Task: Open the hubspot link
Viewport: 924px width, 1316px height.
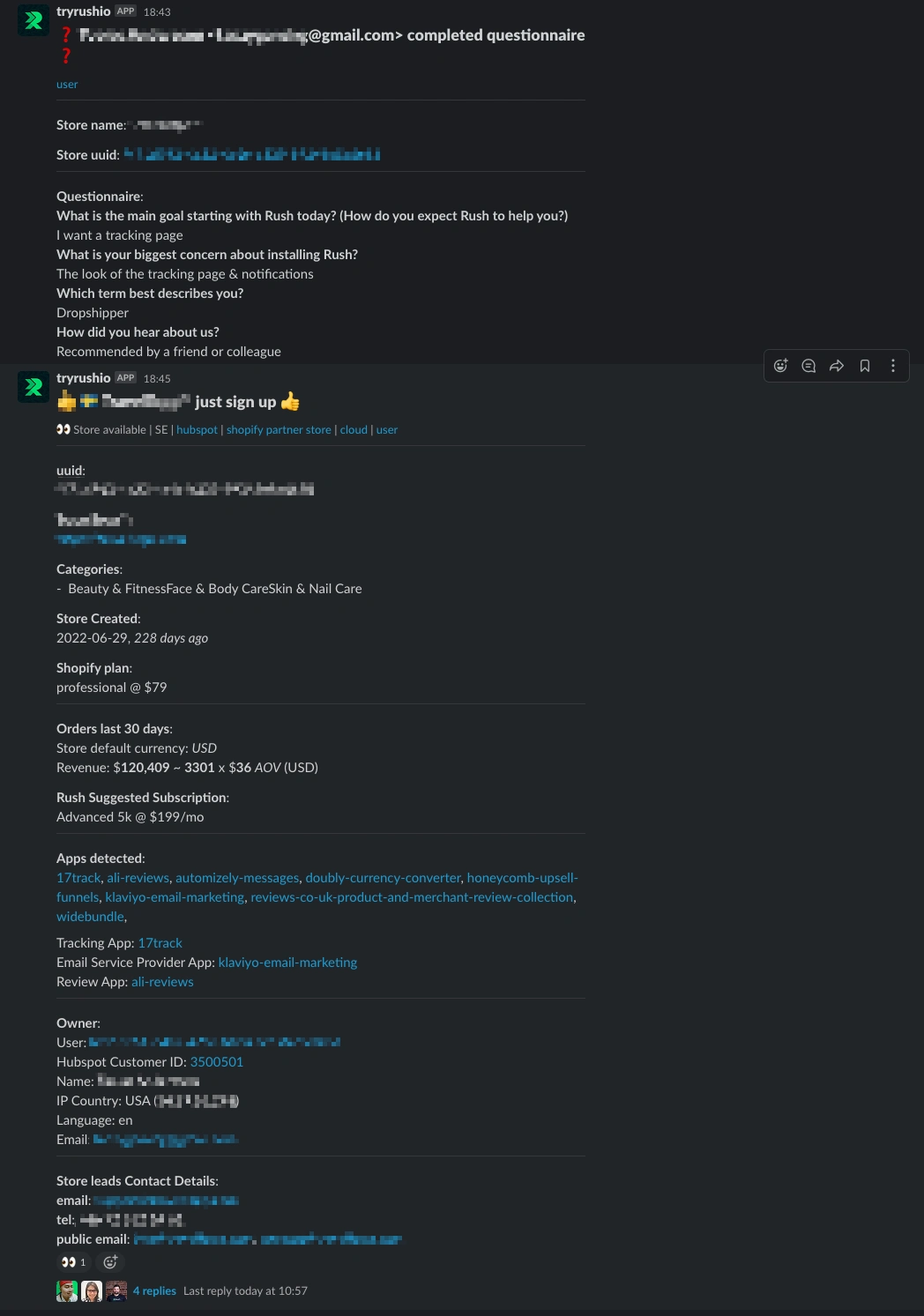Action: [x=197, y=429]
